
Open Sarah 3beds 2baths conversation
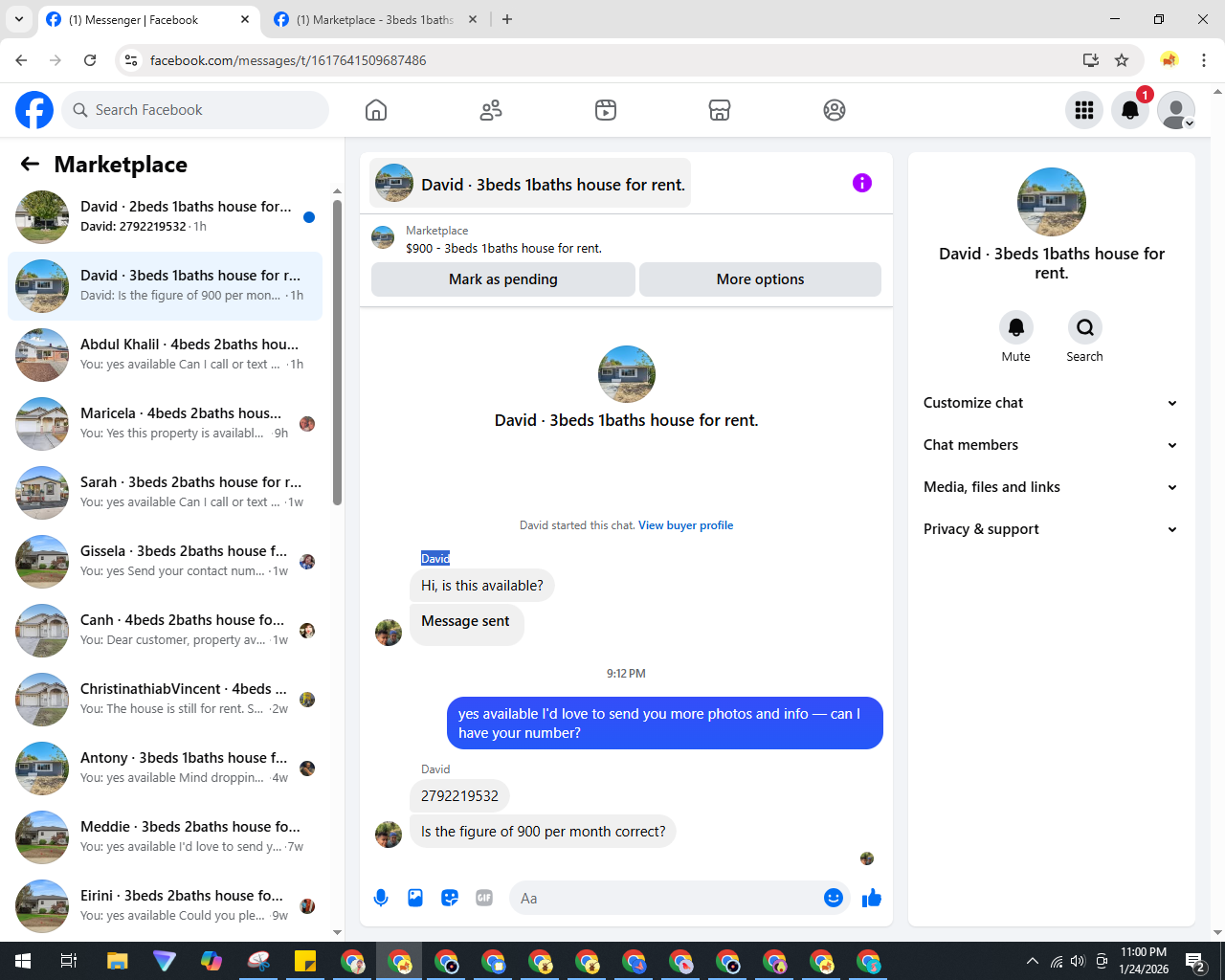tap(165, 493)
